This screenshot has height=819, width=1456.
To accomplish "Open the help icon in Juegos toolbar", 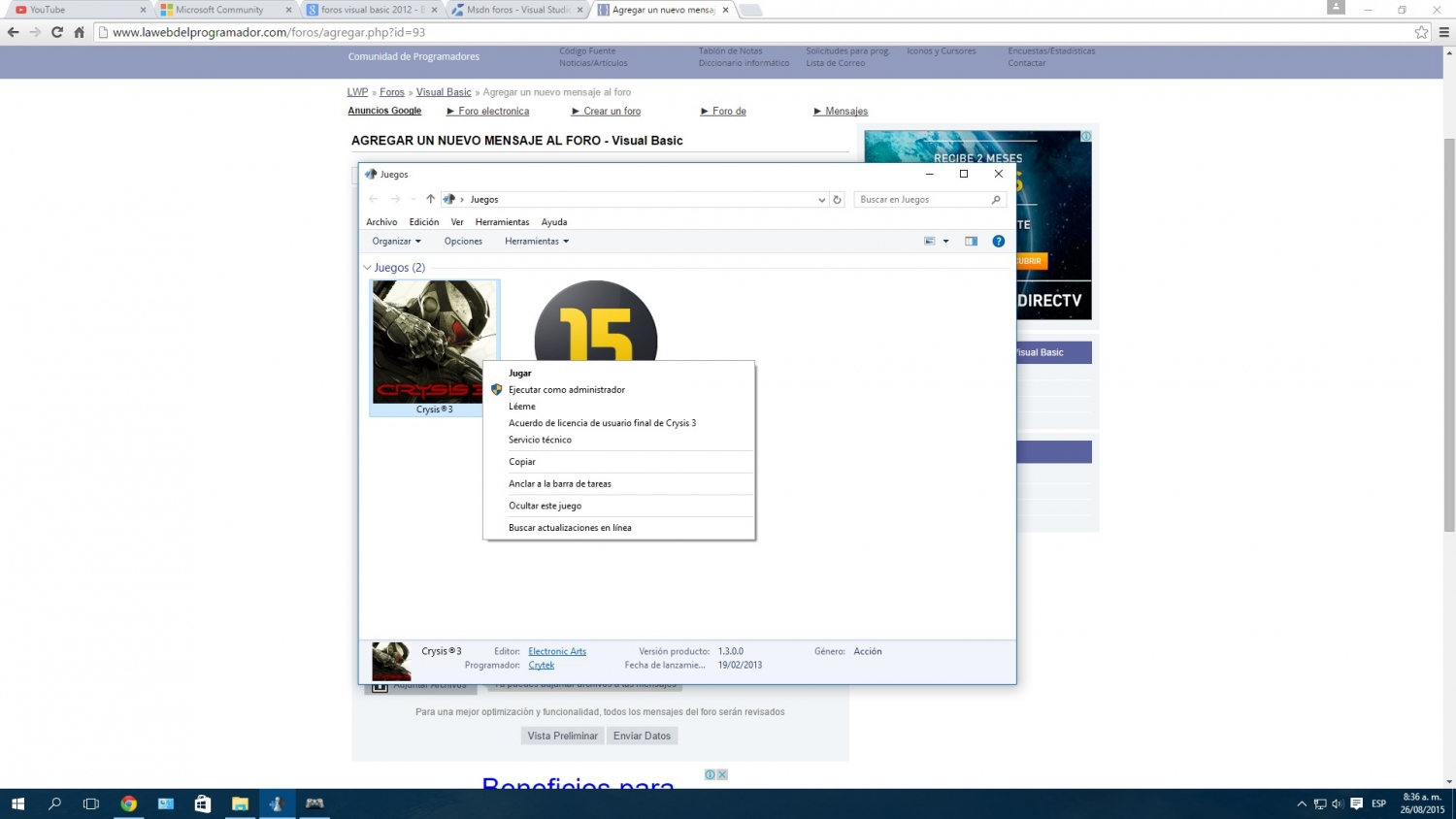I will coord(998,242).
